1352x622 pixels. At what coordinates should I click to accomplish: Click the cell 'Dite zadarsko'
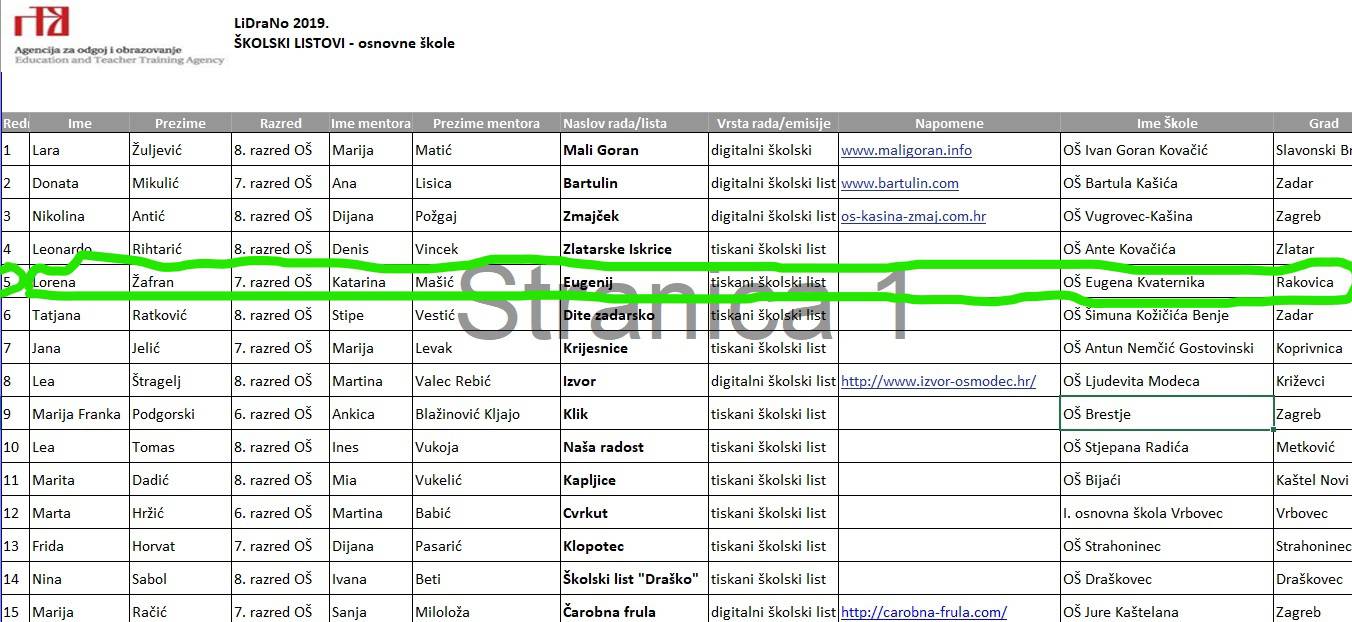tap(635, 315)
